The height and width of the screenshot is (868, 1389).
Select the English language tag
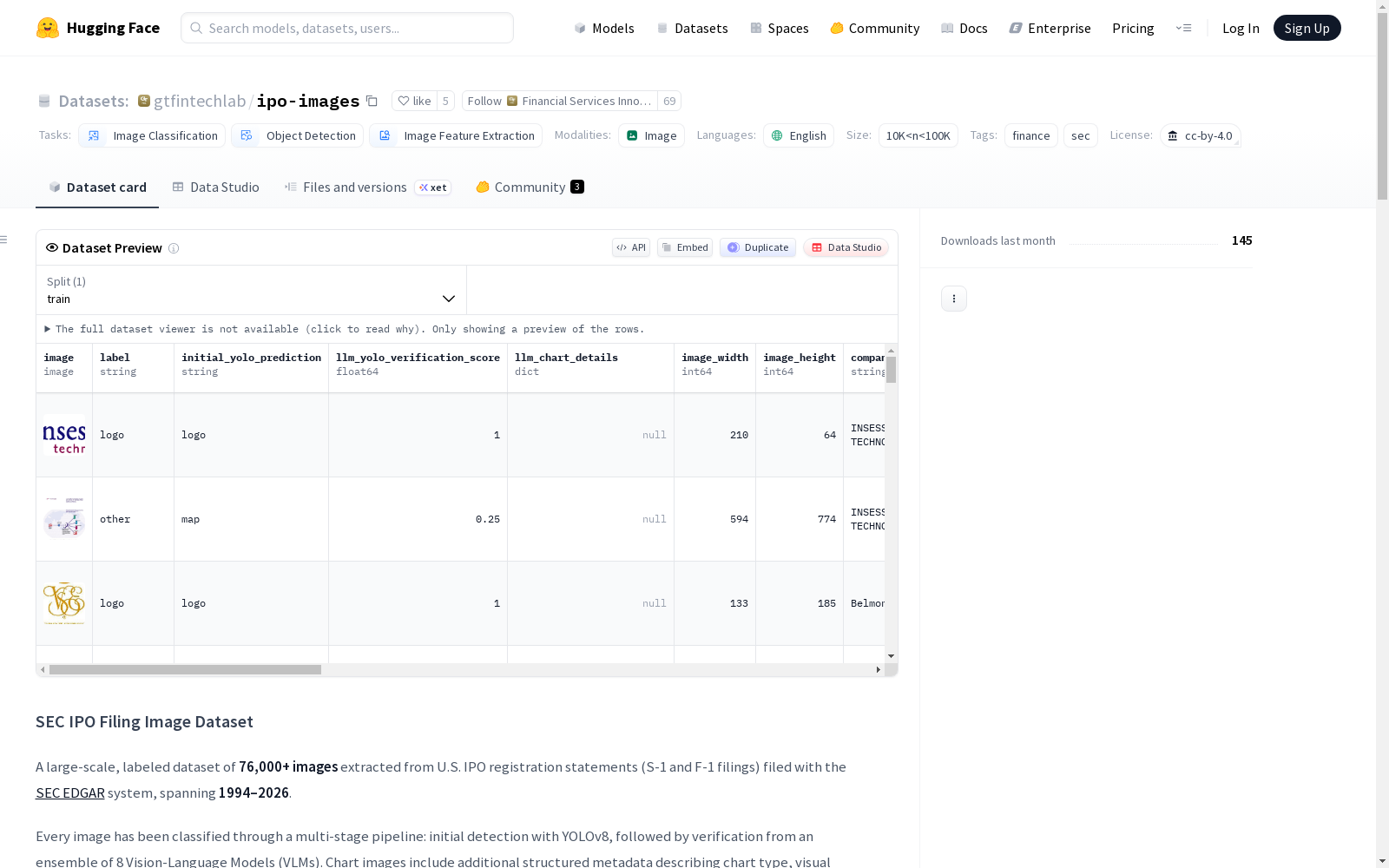(x=799, y=135)
